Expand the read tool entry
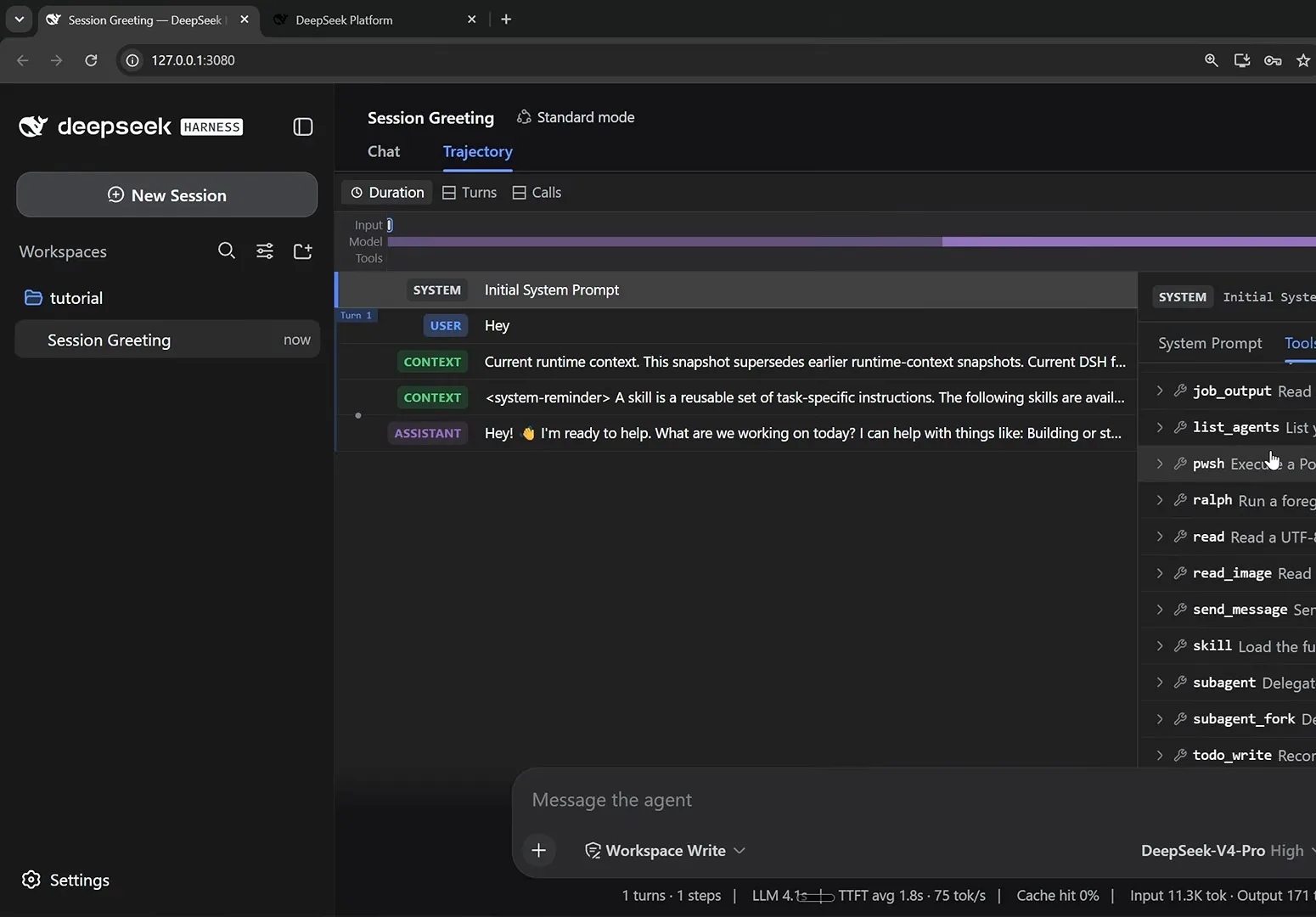 1160,537
